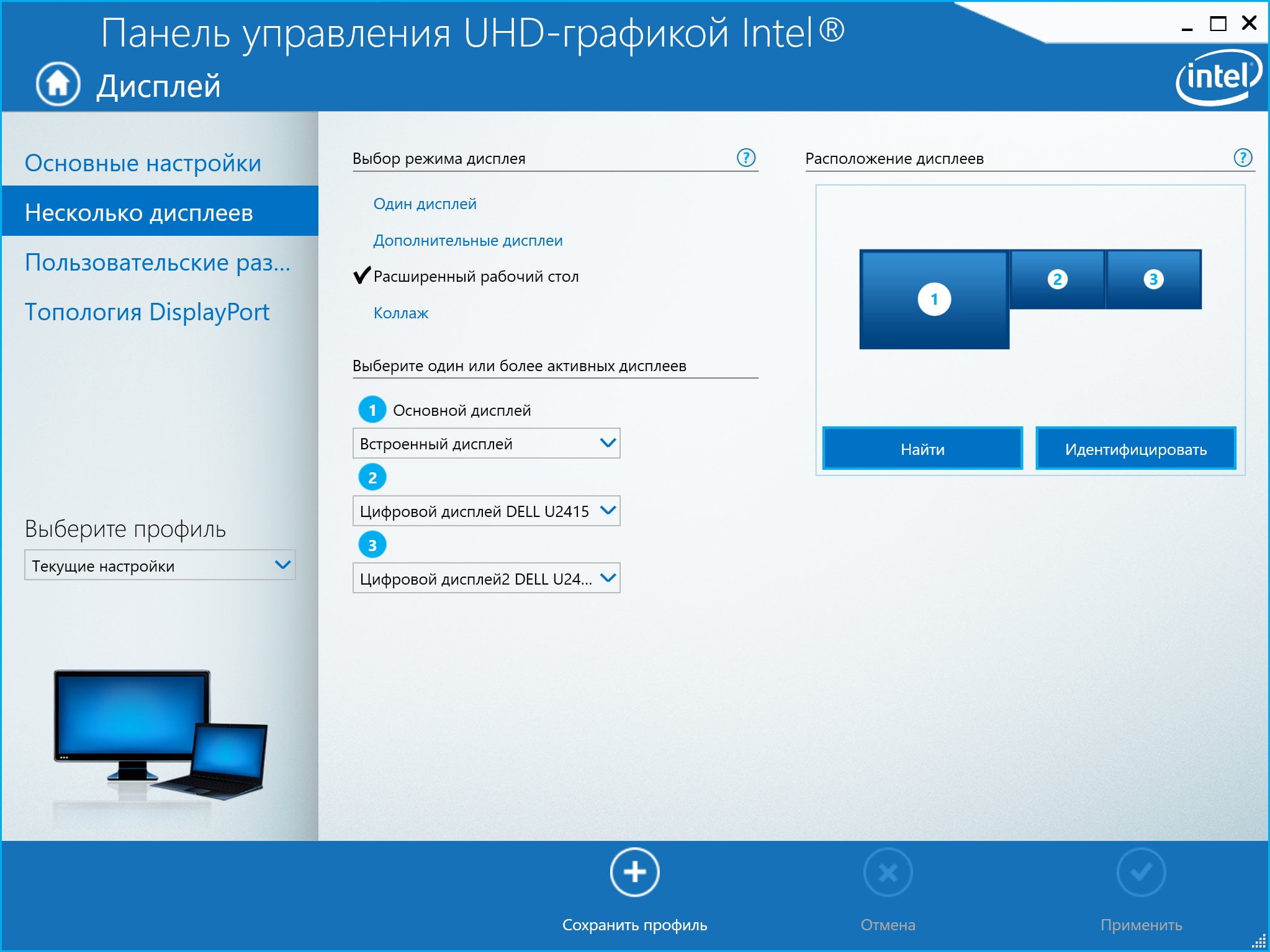This screenshot has width=1270, height=952.
Task: Select the Расширенный рабочий стол mode
Action: 476,276
